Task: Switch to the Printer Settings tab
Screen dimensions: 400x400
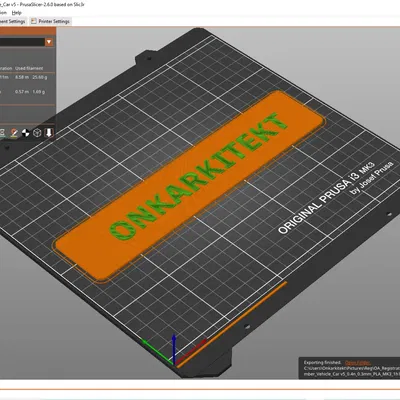Action: click(50, 21)
